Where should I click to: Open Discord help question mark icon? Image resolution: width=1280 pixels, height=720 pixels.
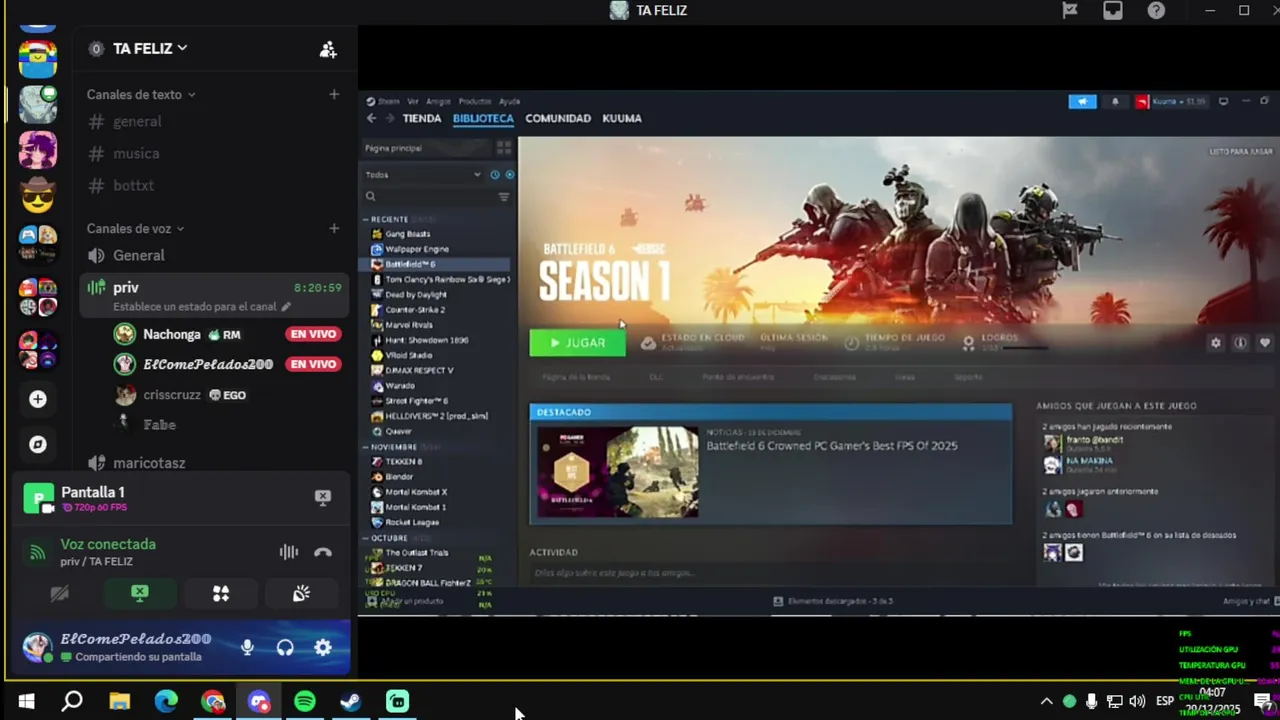coord(1156,10)
